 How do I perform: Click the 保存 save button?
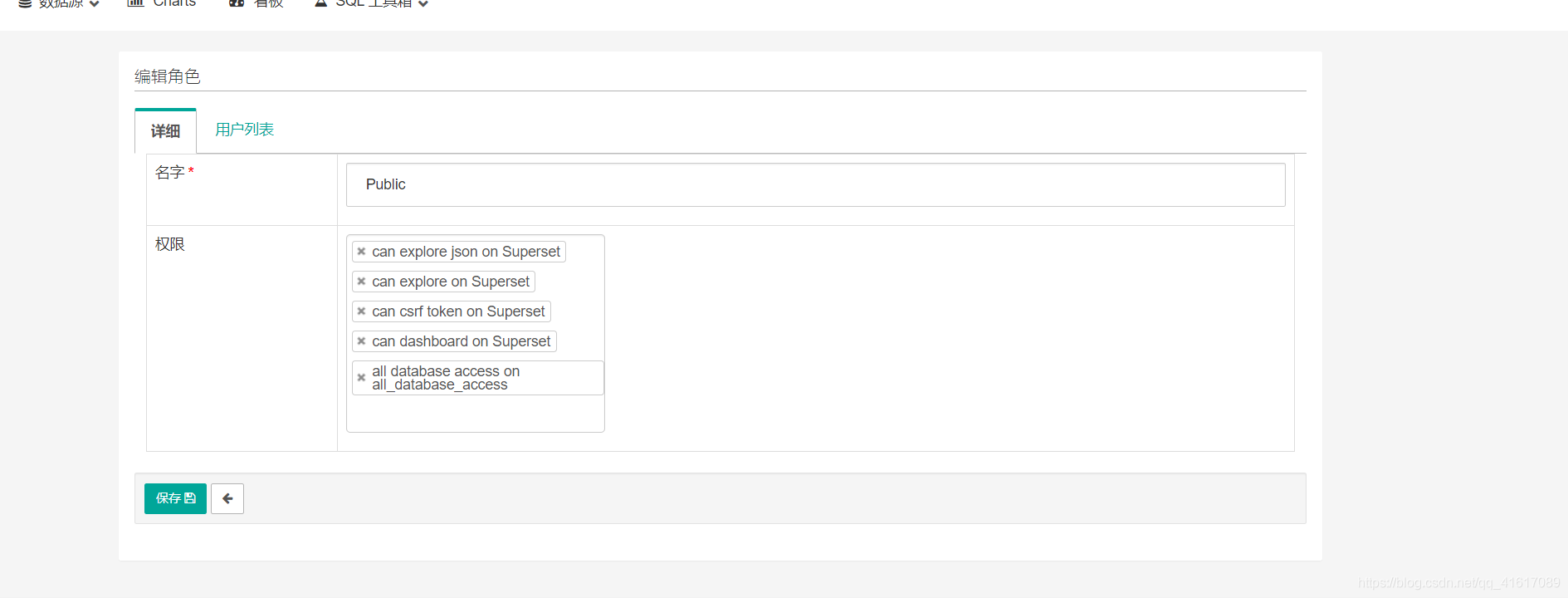coord(174,498)
